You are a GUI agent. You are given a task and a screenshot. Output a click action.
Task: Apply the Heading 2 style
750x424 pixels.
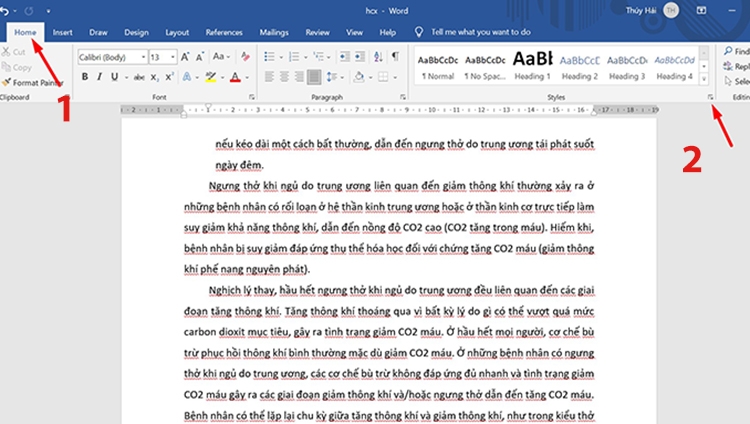tap(580, 66)
